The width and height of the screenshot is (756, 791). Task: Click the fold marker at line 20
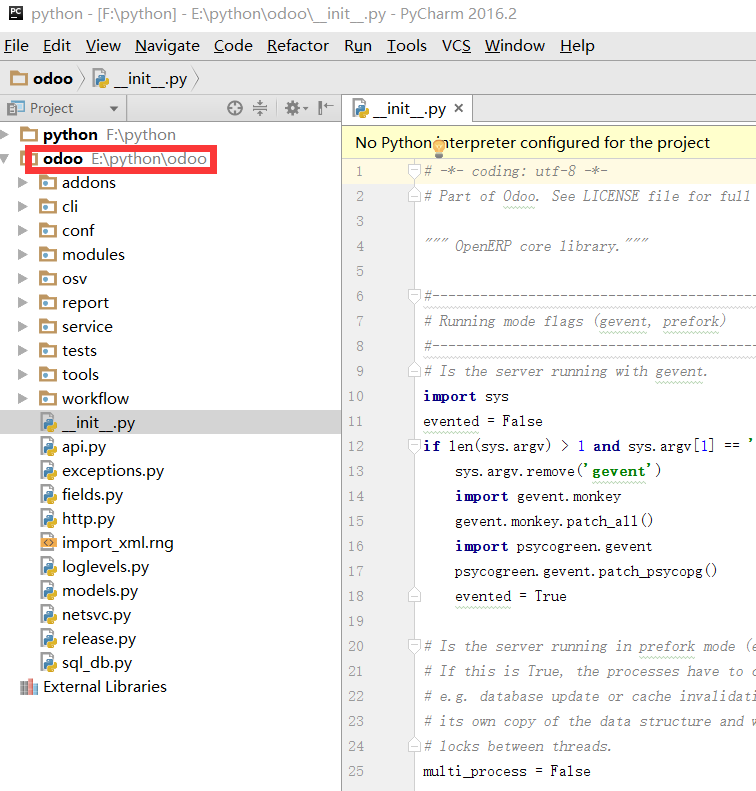pos(414,646)
